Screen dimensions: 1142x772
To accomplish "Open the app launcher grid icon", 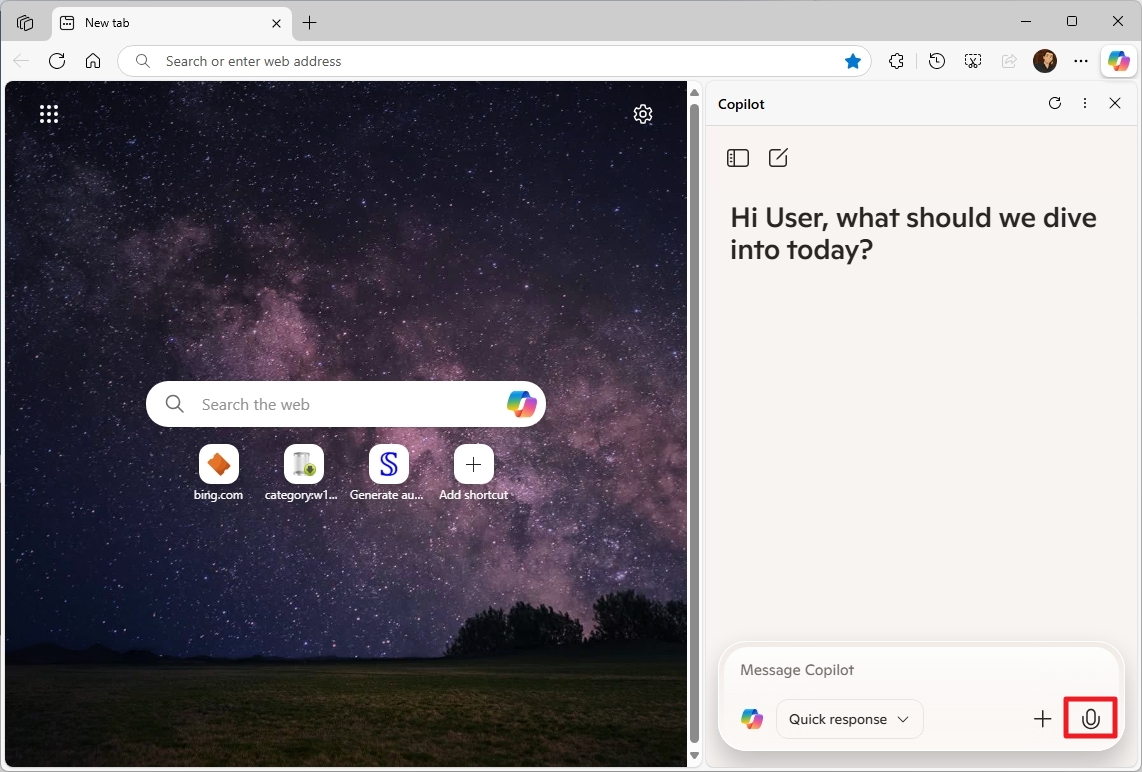I will [48, 114].
